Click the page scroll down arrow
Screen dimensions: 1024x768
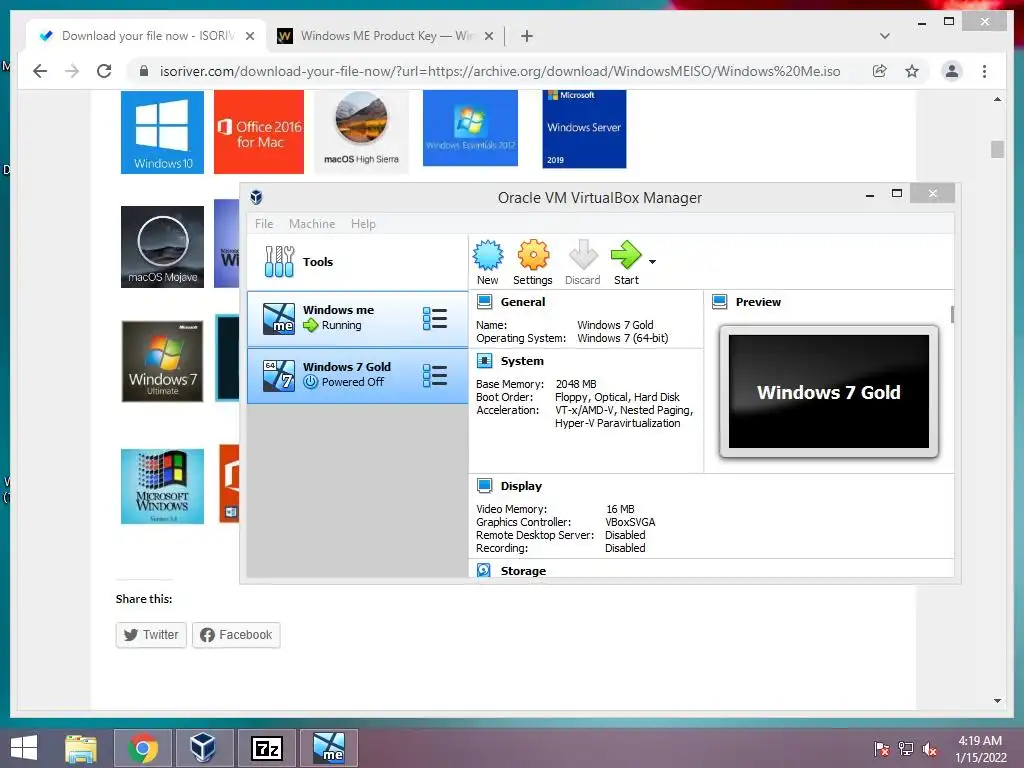click(x=997, y=701)
